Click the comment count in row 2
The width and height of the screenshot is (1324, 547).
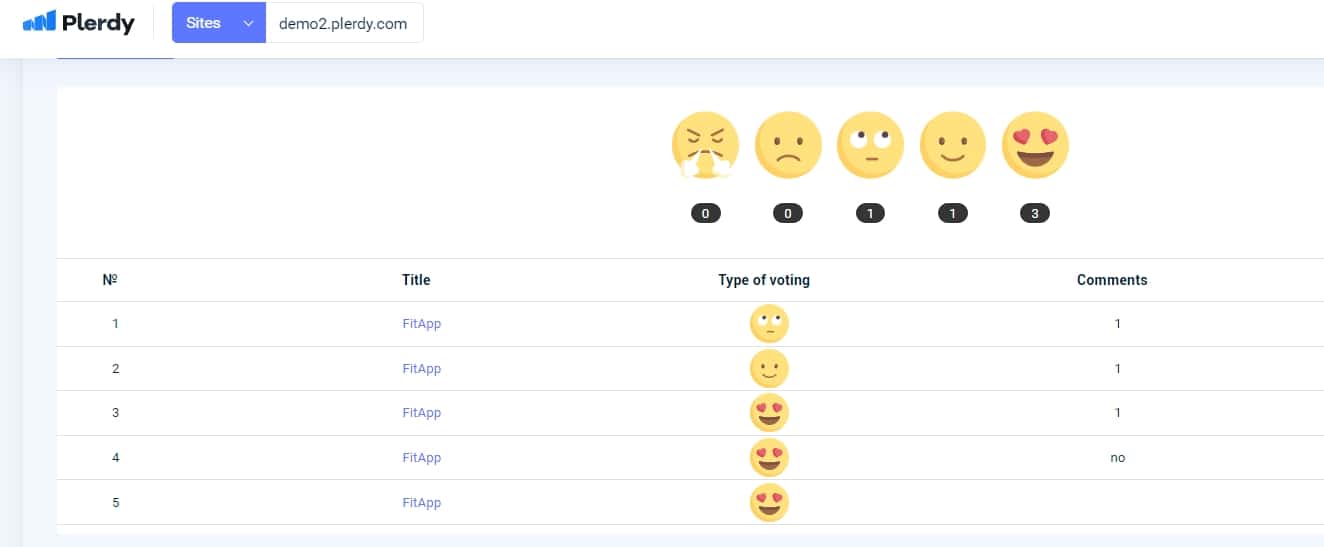pyautogui.click(x=1118, y=369)
